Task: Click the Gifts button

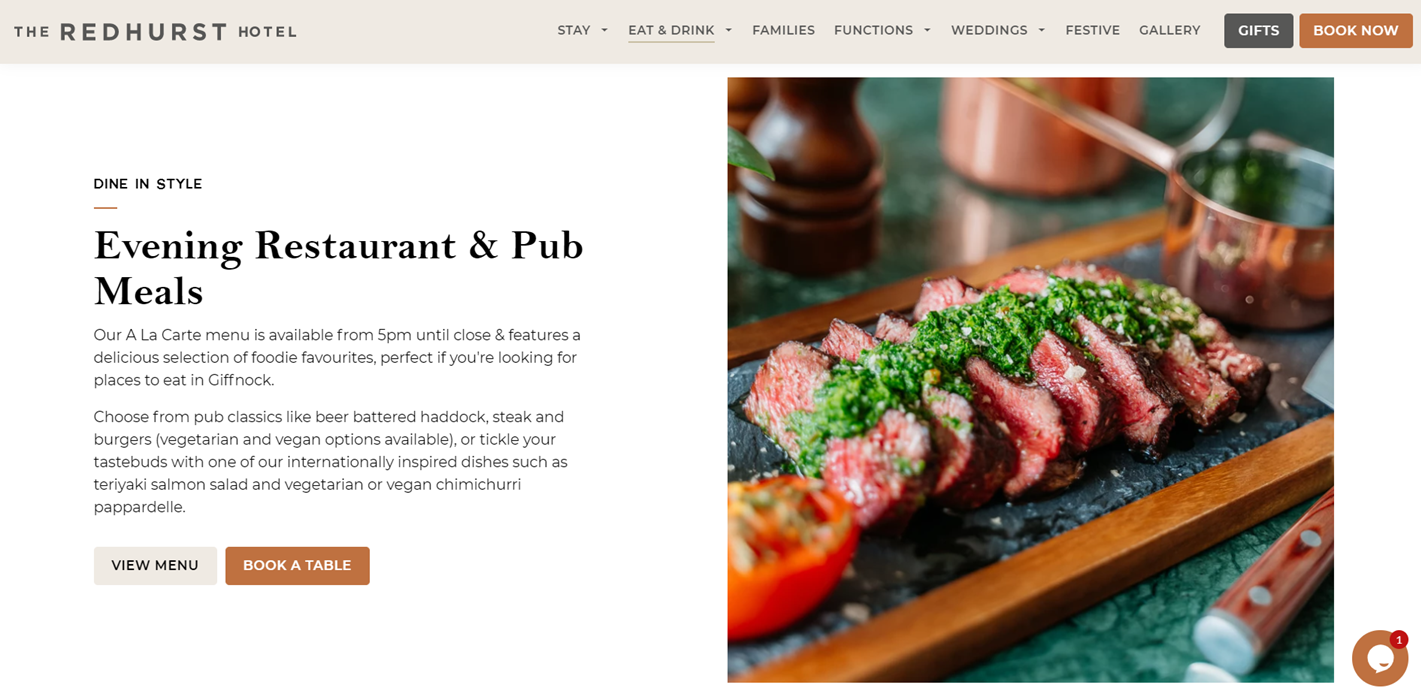Action: (x=1258, y=31)
